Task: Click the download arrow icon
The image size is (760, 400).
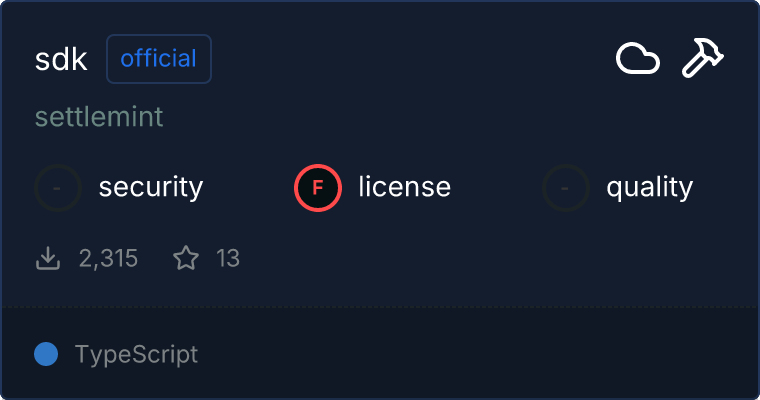Action: point(48,259)
